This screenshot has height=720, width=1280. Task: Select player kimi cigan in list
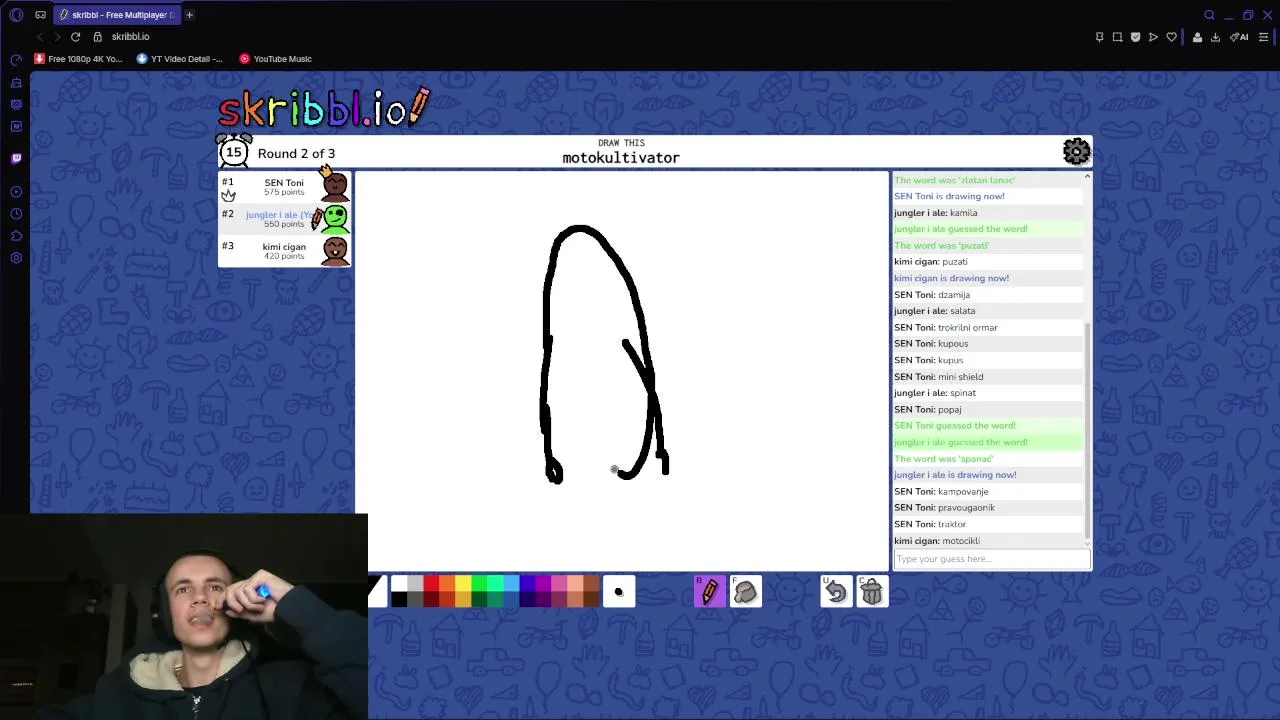[284, 251]
